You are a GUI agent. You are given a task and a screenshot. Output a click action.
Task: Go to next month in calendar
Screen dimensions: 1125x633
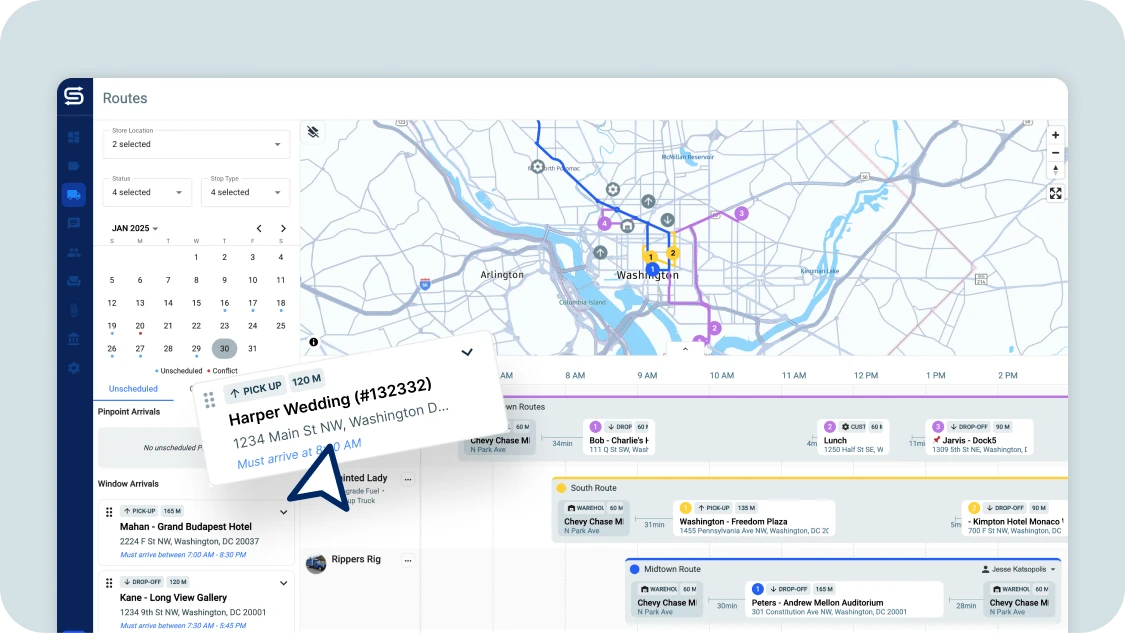coord(283,228)
